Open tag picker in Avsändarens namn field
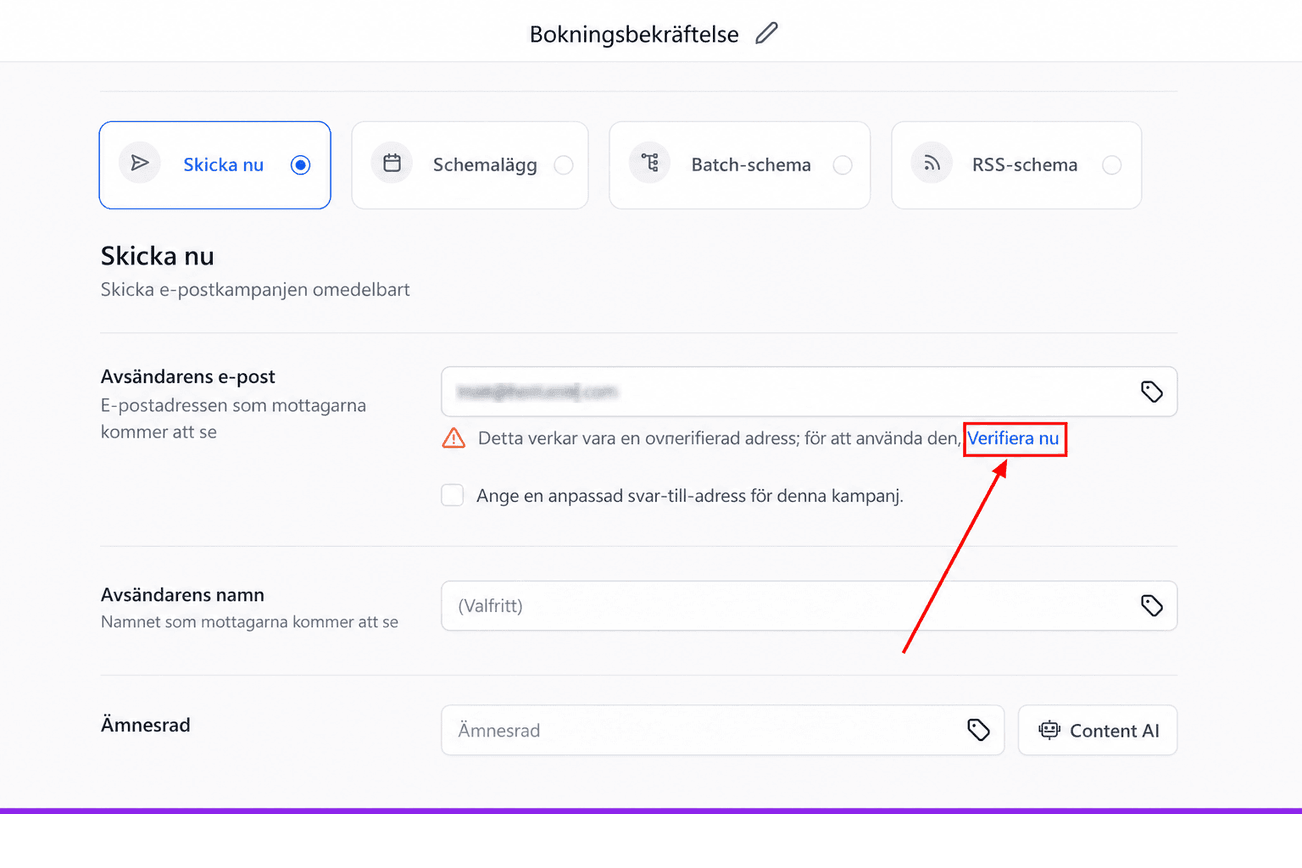Viewport: 1302px width, 868px height. (1152, 605)
